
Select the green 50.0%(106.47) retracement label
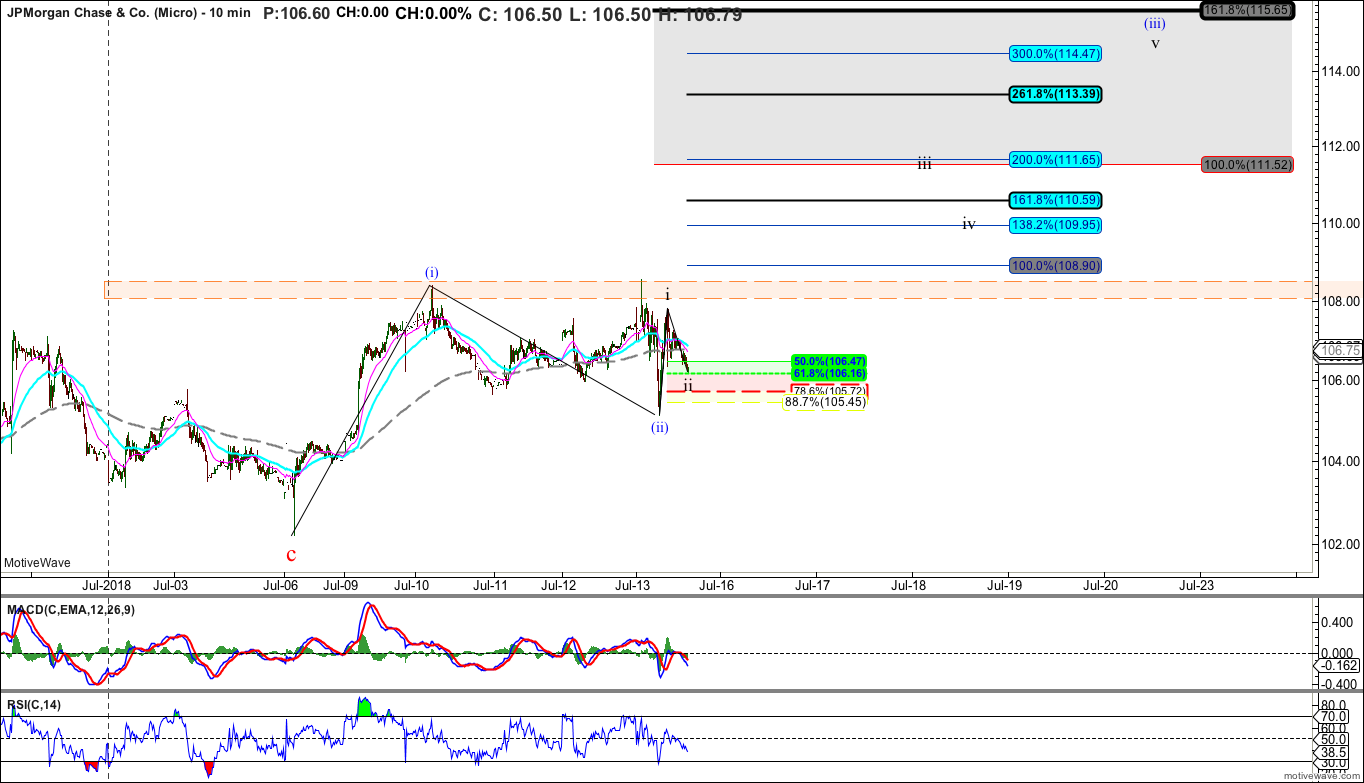click(x=829, y=361)
